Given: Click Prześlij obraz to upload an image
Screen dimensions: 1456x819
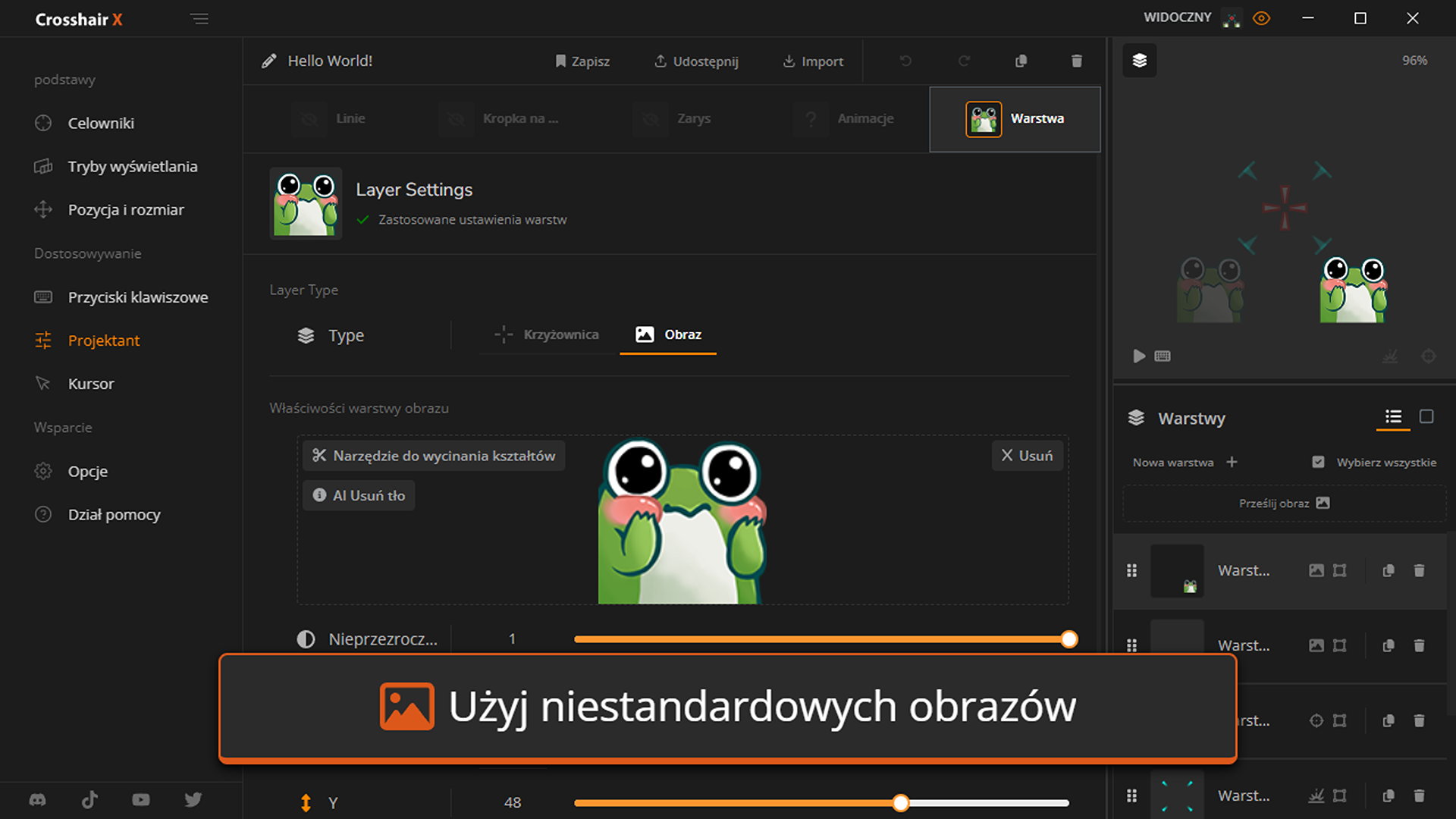Looking at the screenshot, I should point(1284,503).
